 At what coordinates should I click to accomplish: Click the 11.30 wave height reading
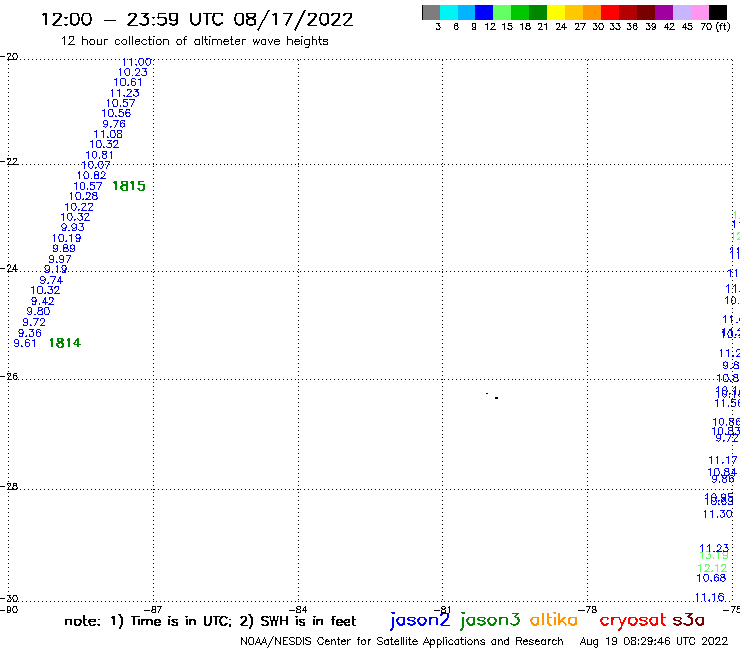718,515
